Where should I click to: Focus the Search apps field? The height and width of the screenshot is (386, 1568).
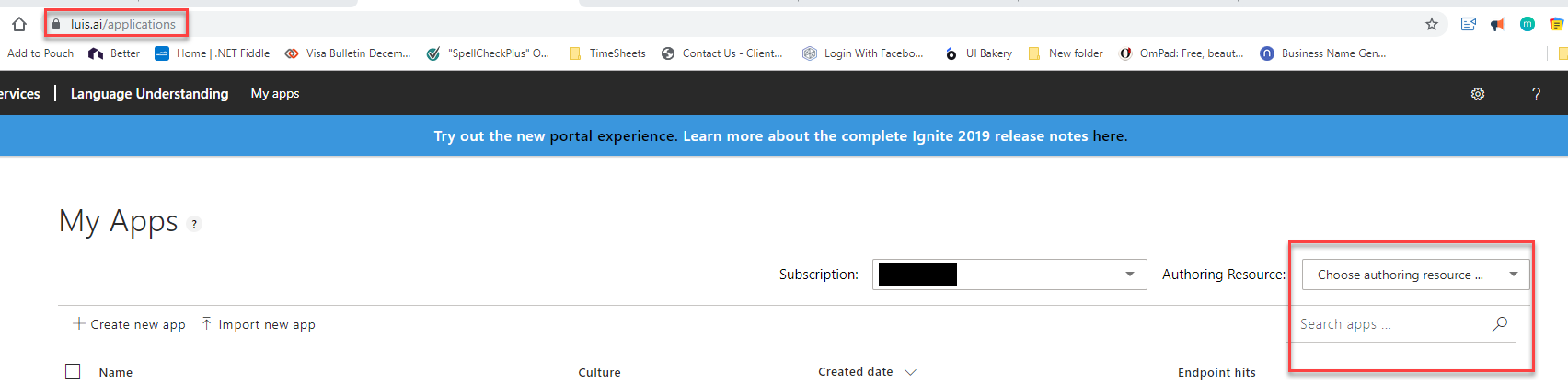click(x=1389, y=324)
